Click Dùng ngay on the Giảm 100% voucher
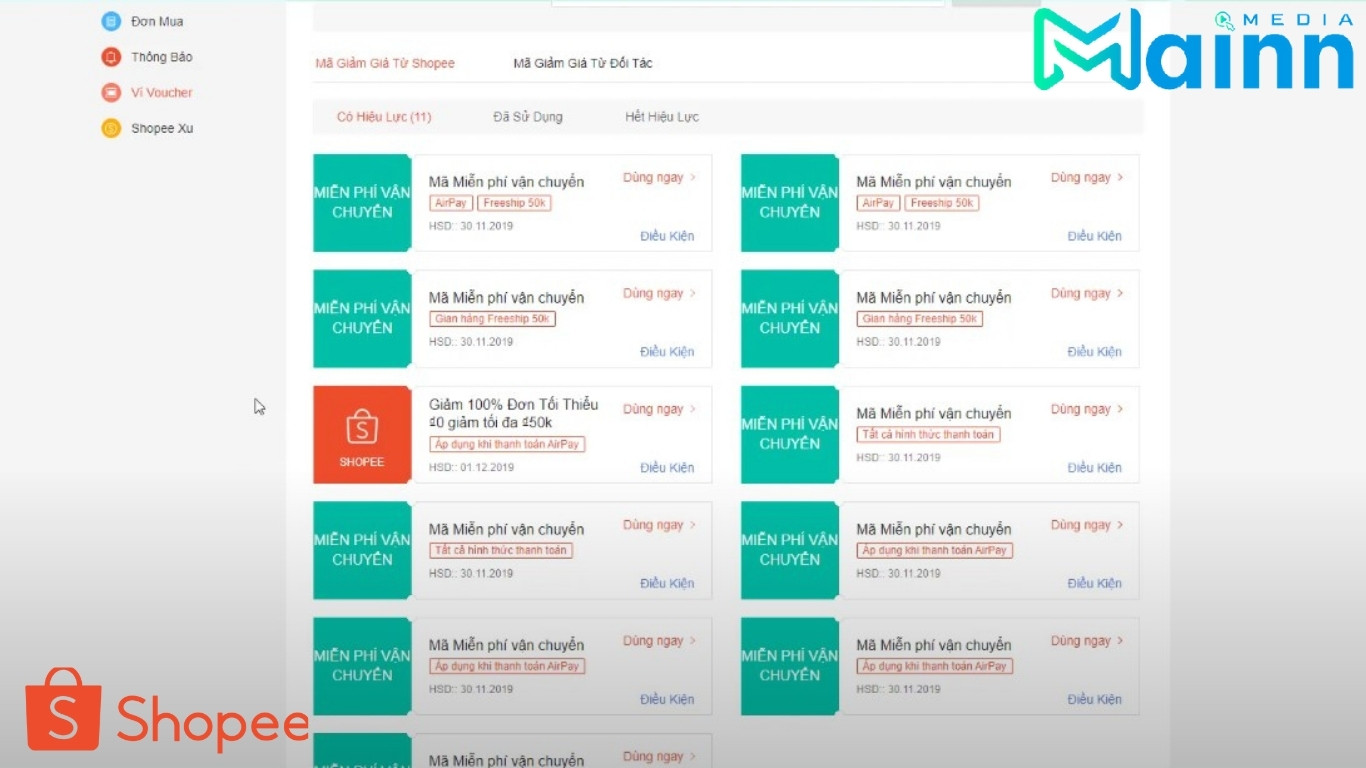 (653, 408)
